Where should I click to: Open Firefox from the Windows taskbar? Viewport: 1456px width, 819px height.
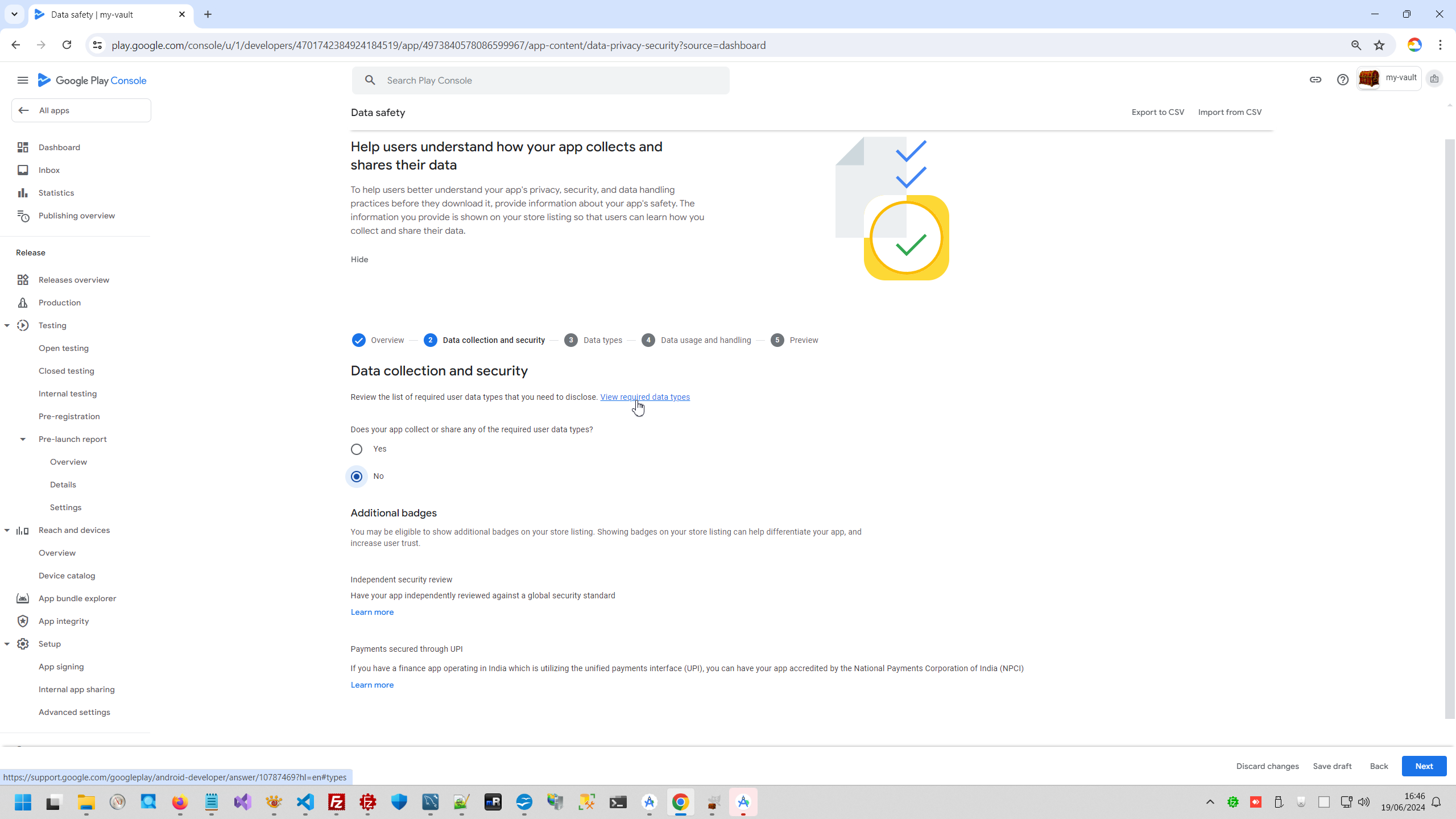click(x=180, y=803)
